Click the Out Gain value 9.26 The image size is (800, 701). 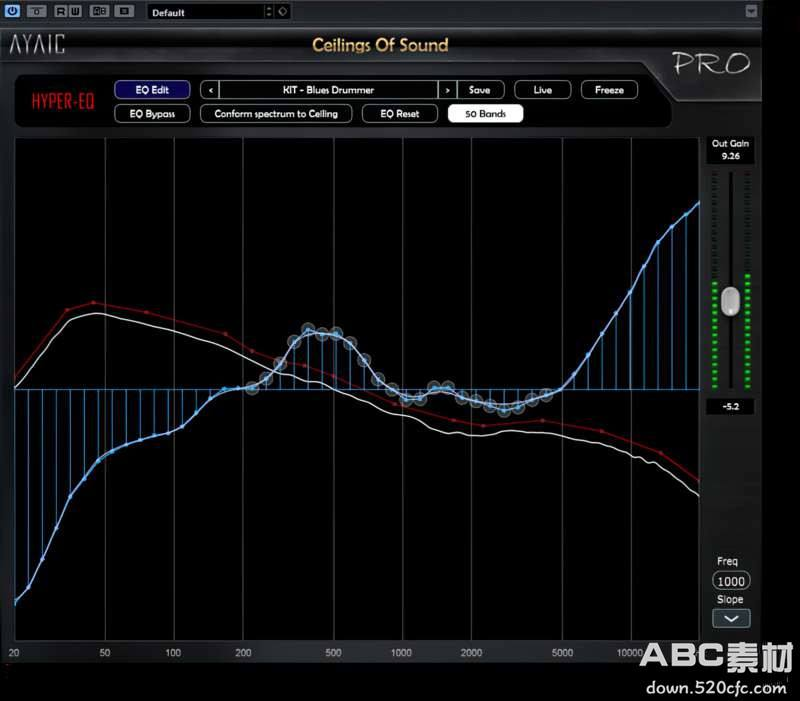tap(730, 156)
